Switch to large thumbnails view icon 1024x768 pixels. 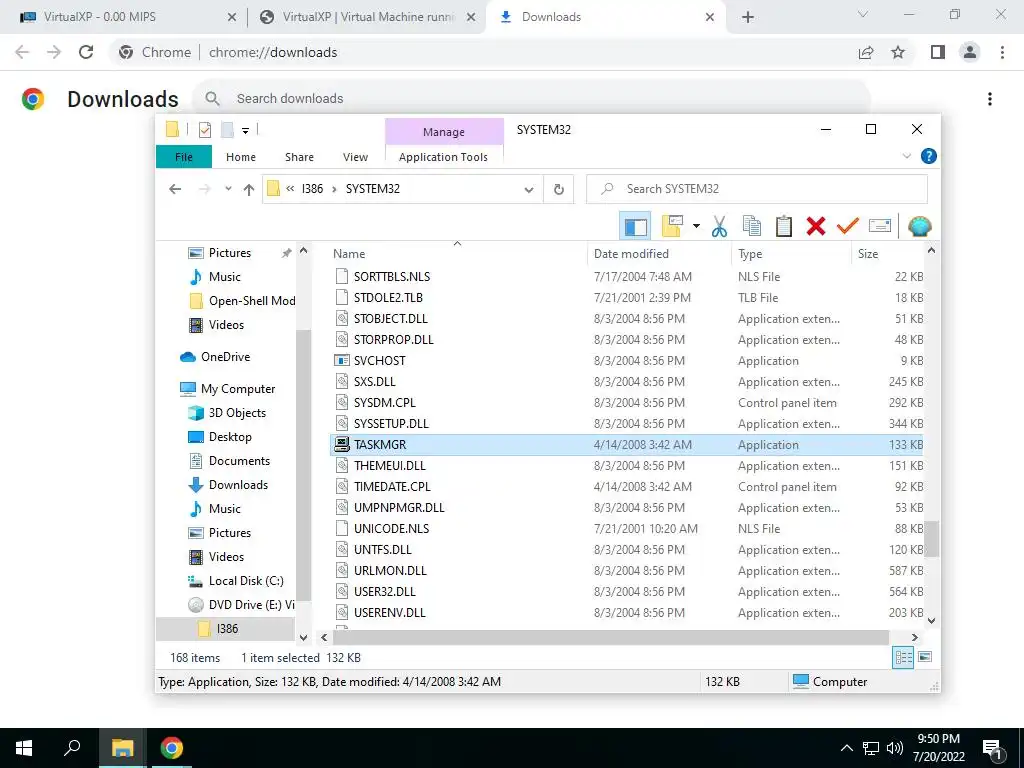pyautogui.click(x=925, y=657)
